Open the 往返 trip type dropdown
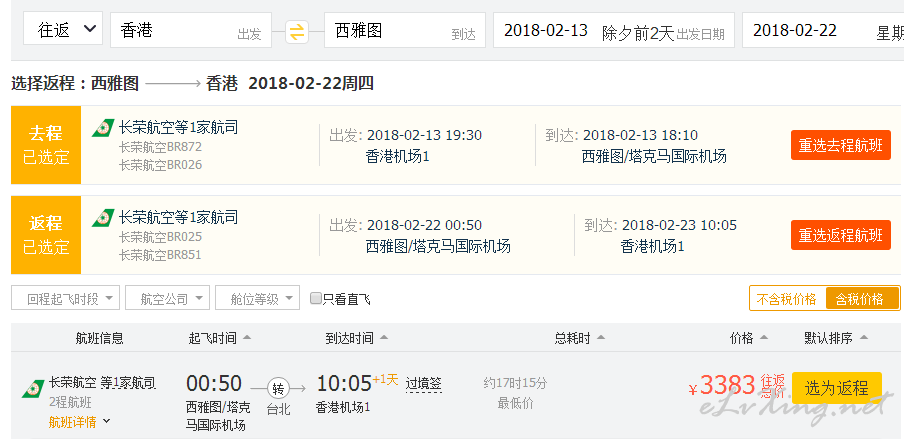 (63, 29)
